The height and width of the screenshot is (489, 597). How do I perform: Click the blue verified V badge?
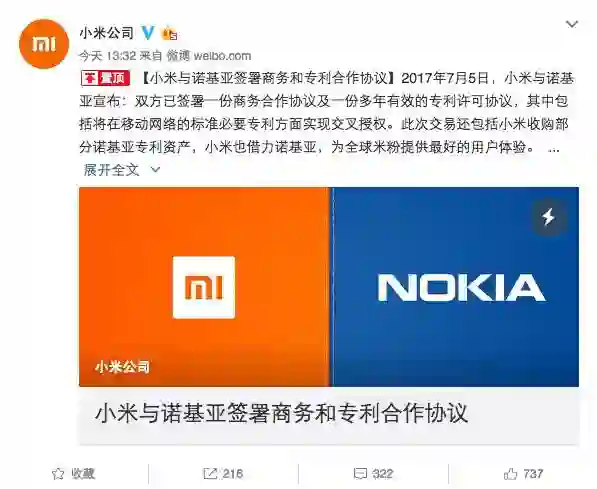point(148,33)
